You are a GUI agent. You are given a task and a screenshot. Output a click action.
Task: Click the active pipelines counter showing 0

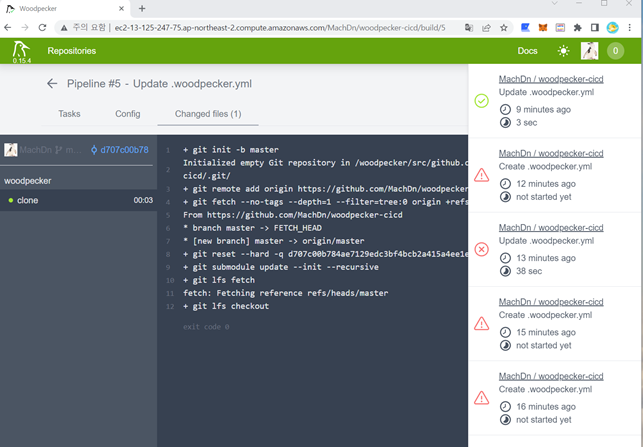coord(615,51)
